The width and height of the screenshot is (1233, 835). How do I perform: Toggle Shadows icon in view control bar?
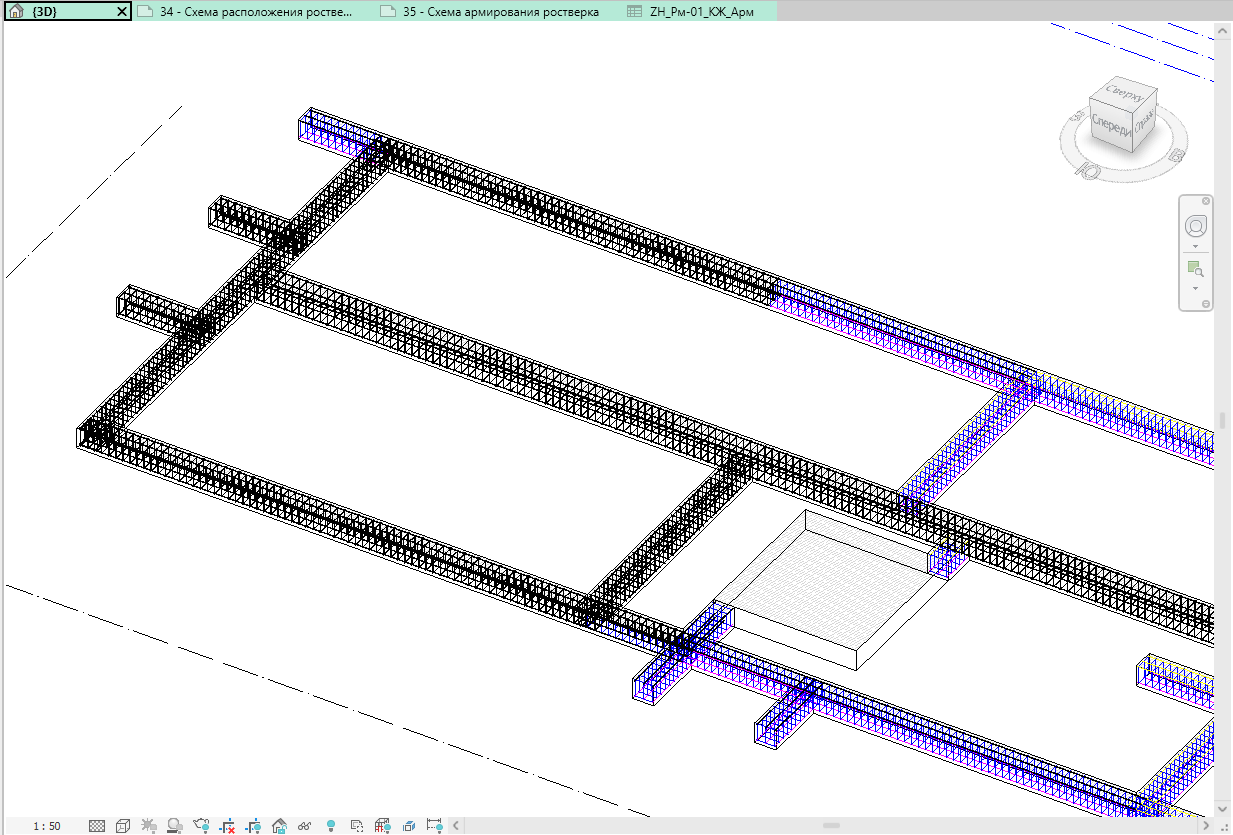[175, 826]
